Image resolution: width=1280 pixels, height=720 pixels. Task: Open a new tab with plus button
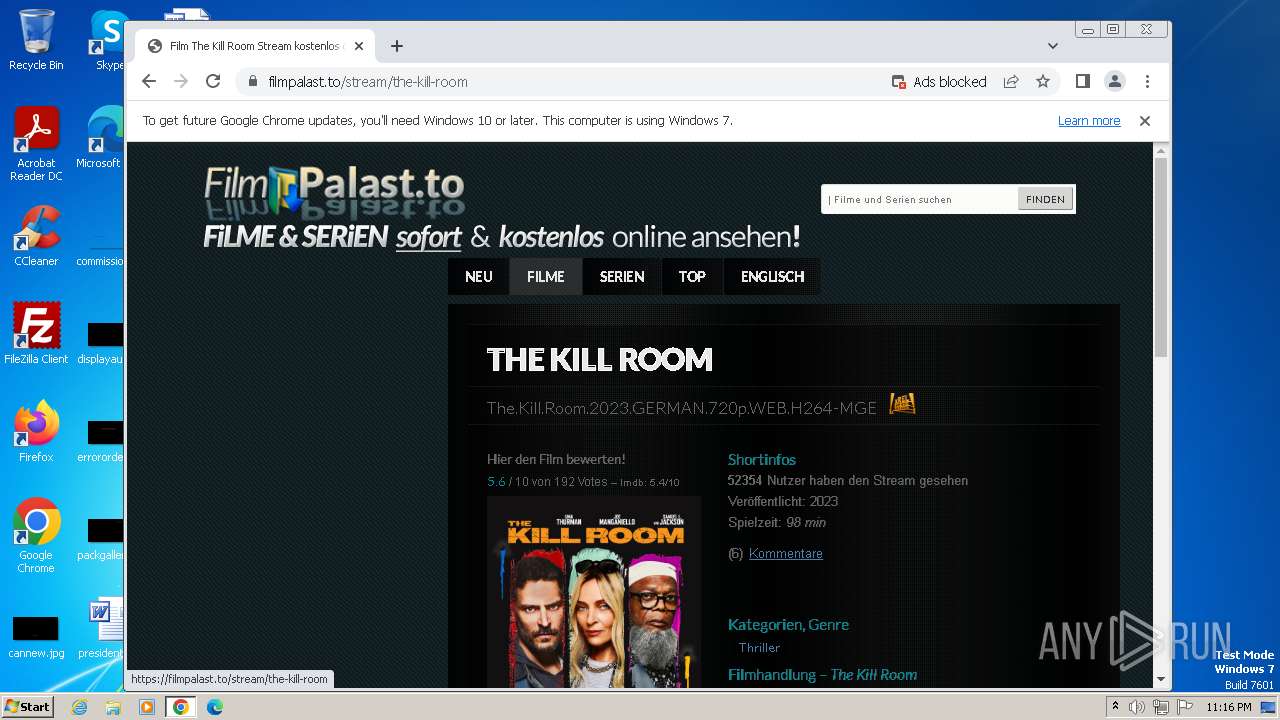click(x=397, y=46)
